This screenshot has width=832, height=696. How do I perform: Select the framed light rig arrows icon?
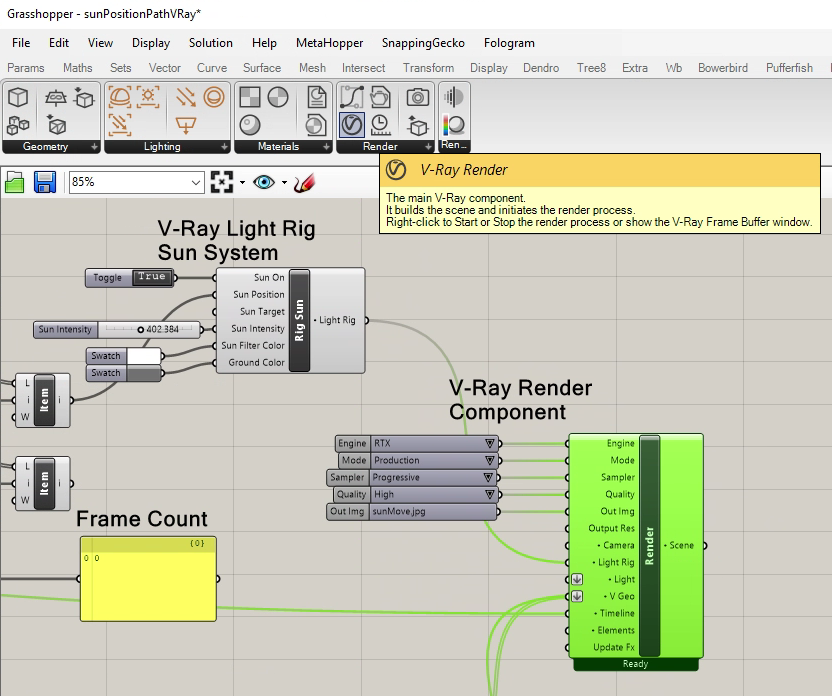tap(119, 126)
